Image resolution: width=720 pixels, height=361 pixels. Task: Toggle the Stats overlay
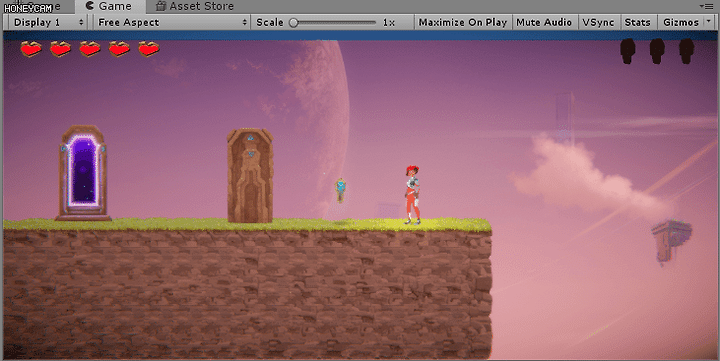coord(637,23)
